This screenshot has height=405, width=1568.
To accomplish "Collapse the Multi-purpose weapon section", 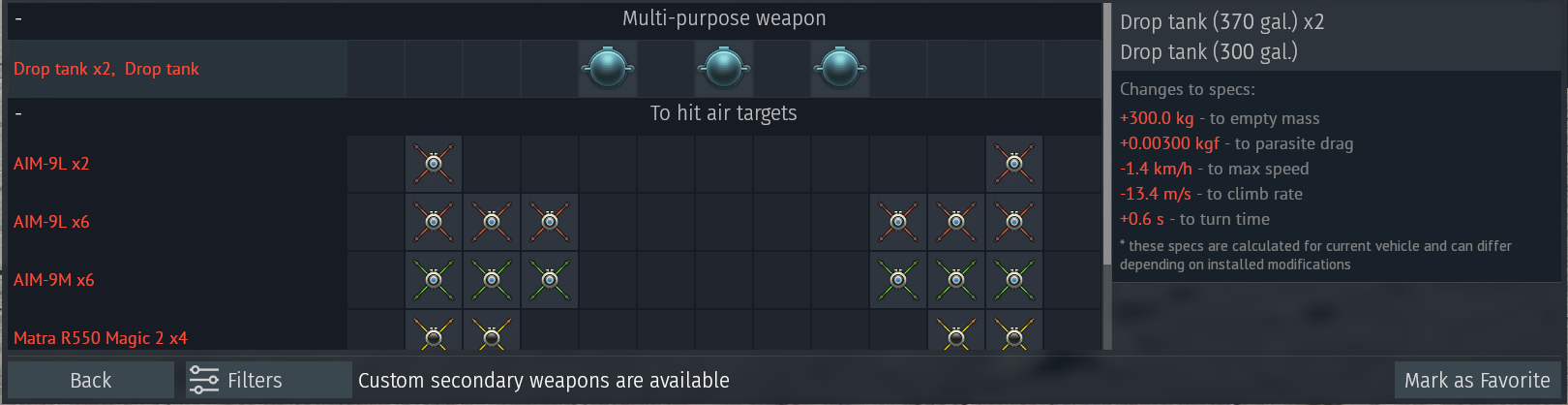I will click(x=18, y=18).
